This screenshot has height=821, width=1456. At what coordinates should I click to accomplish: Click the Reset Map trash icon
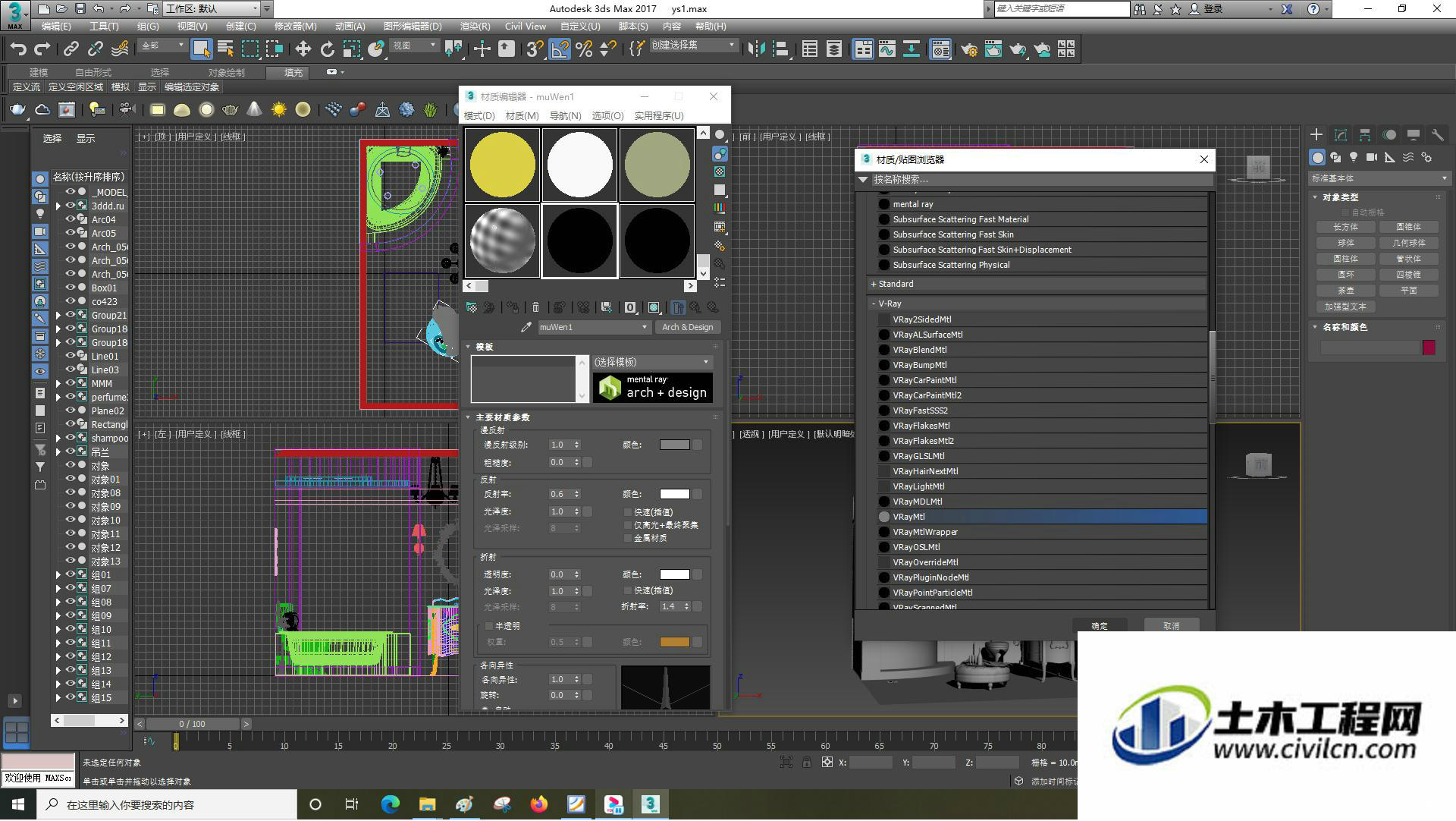coord(535,307)
